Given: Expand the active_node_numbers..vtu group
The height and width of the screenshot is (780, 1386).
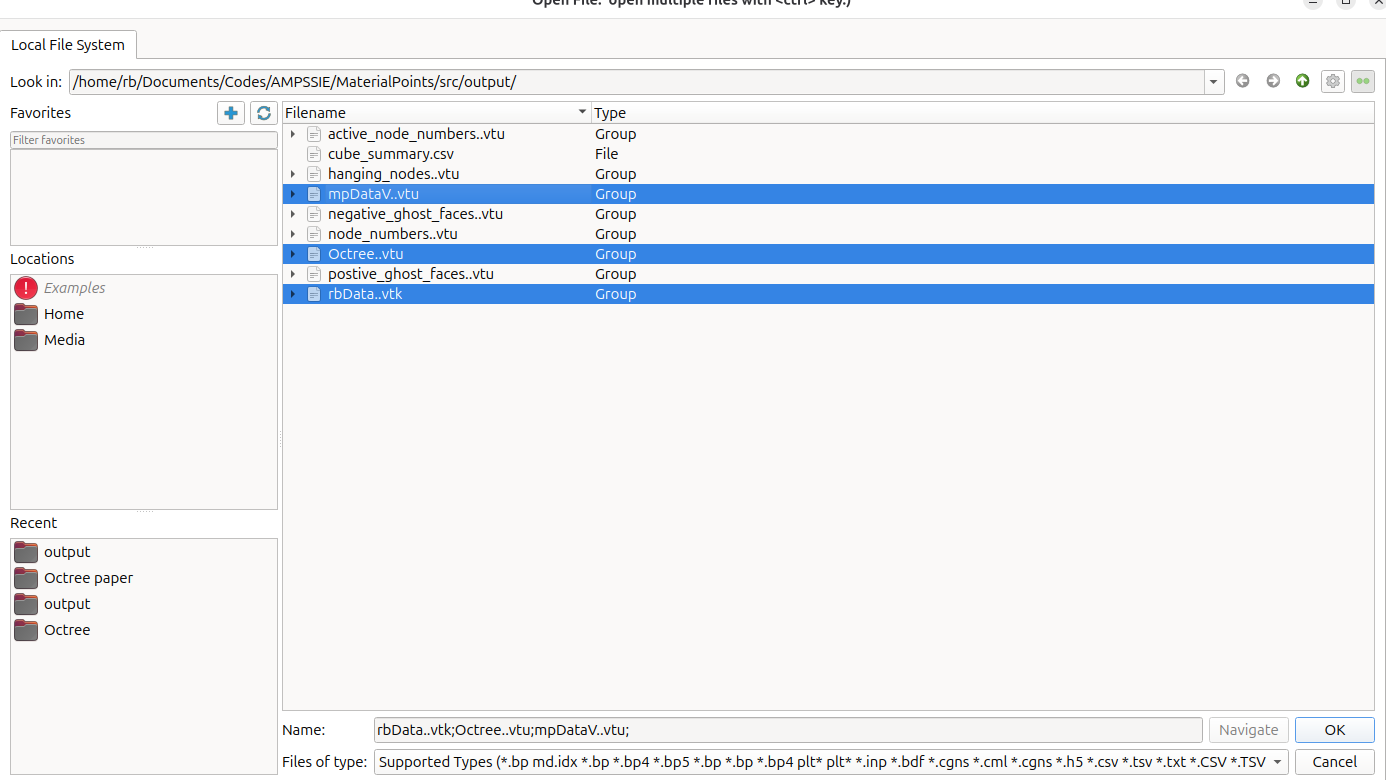Looking at the screenshot, I should (x=293, y=134).
